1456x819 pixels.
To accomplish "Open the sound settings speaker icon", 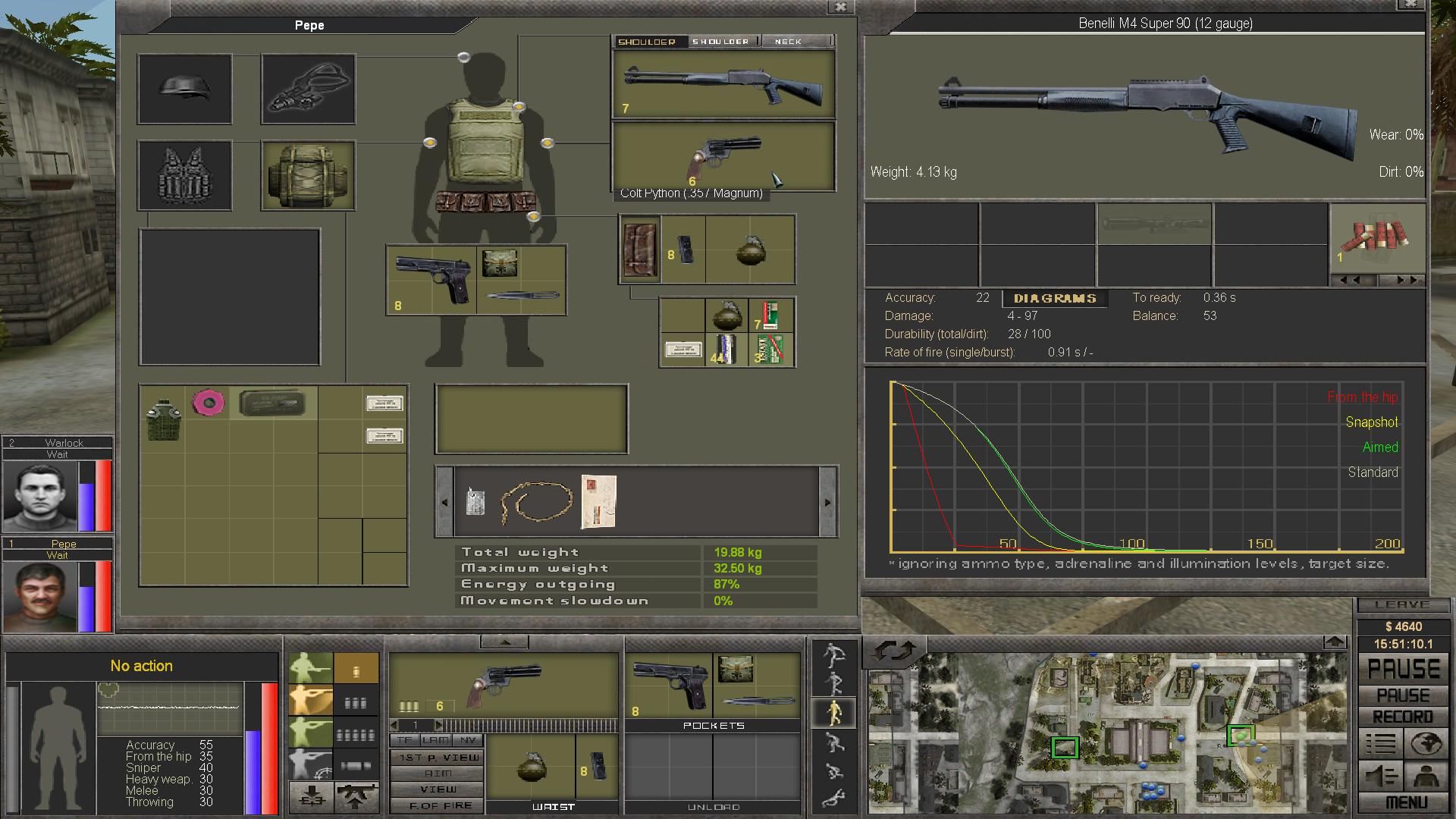I will click(1380, 776).
